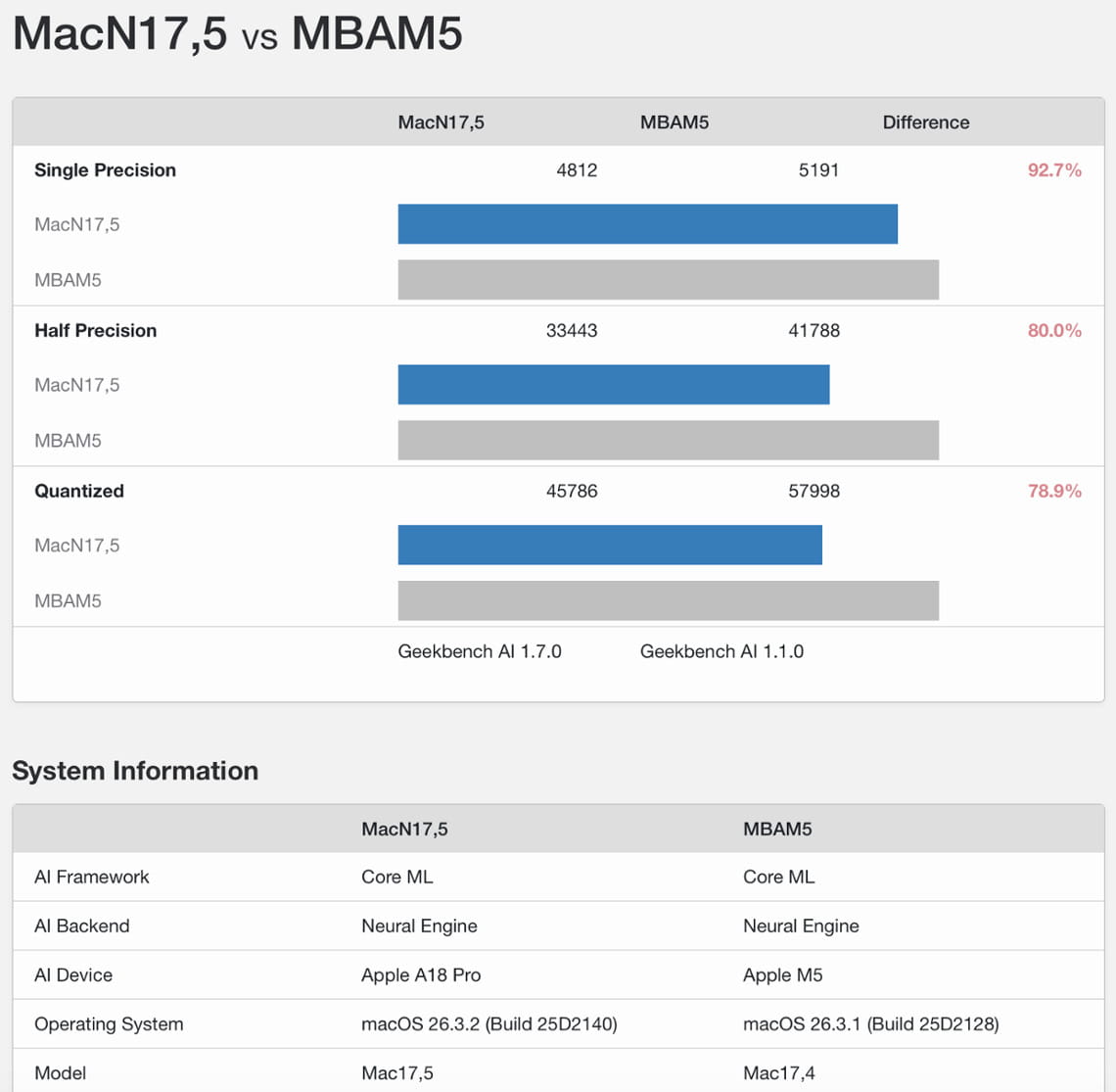1116x1092 pixels.
Task: Click the Geekbench AI 1.1.0 version text
Action: (721, 652)
